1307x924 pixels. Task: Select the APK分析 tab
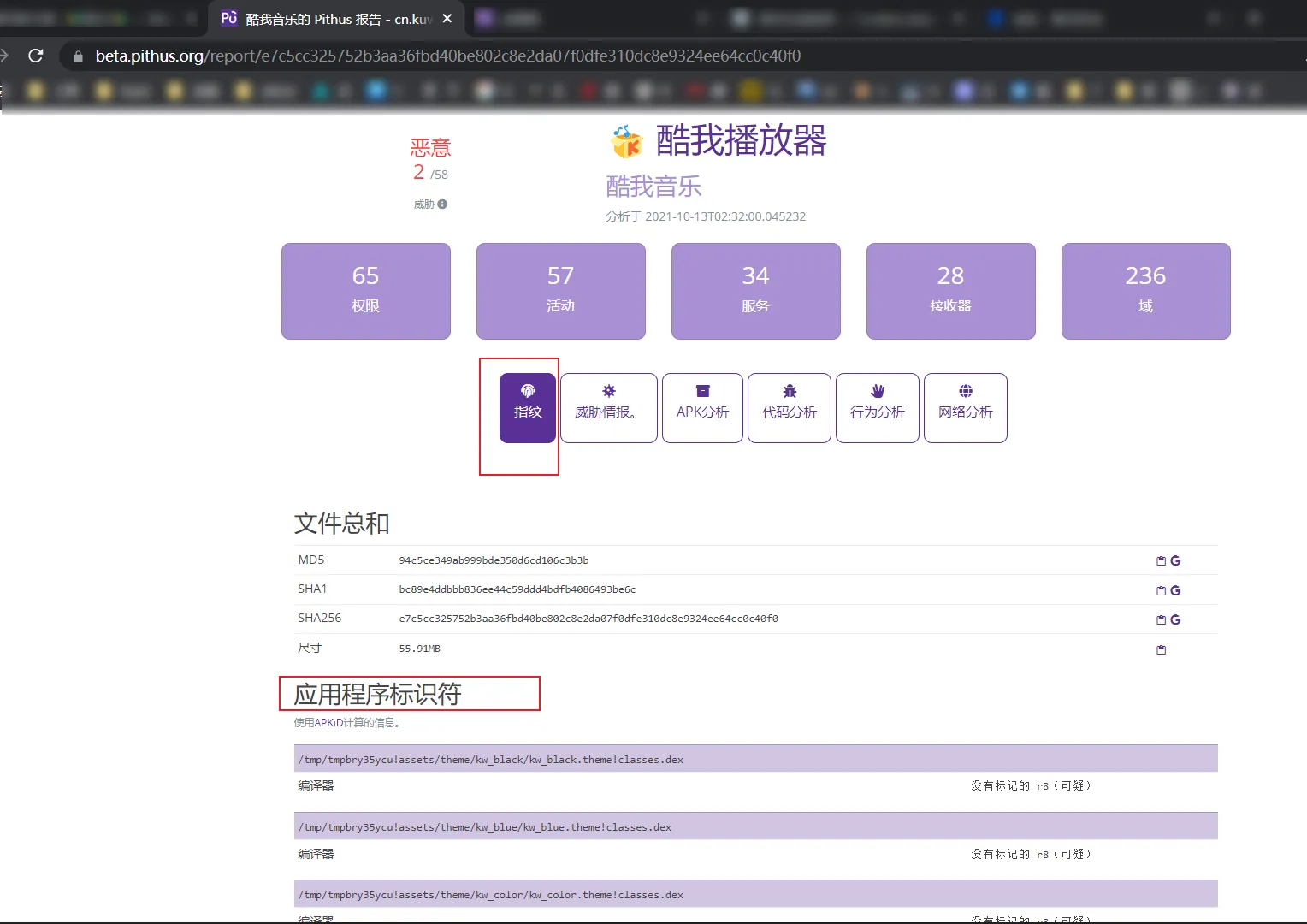coord(702,407)
